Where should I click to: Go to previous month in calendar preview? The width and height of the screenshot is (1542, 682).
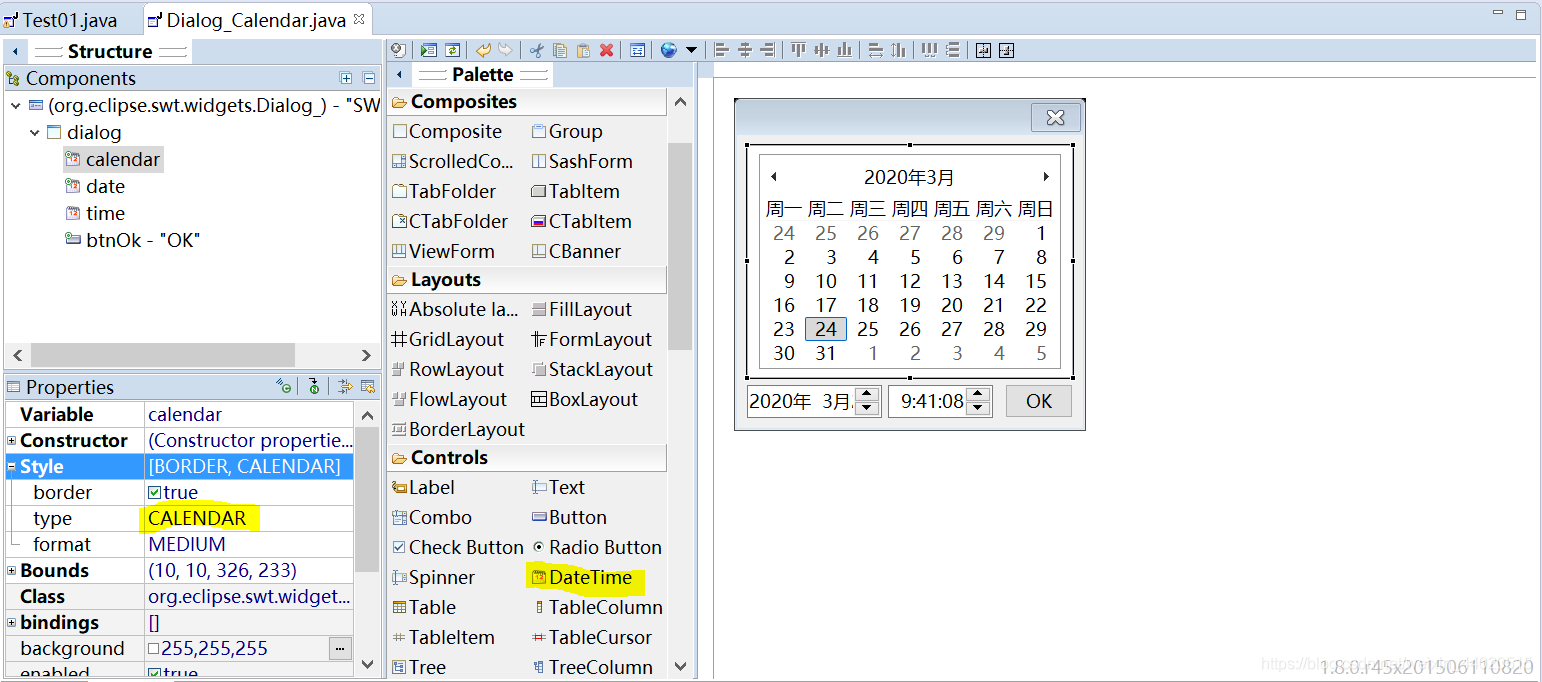(774, 177)
